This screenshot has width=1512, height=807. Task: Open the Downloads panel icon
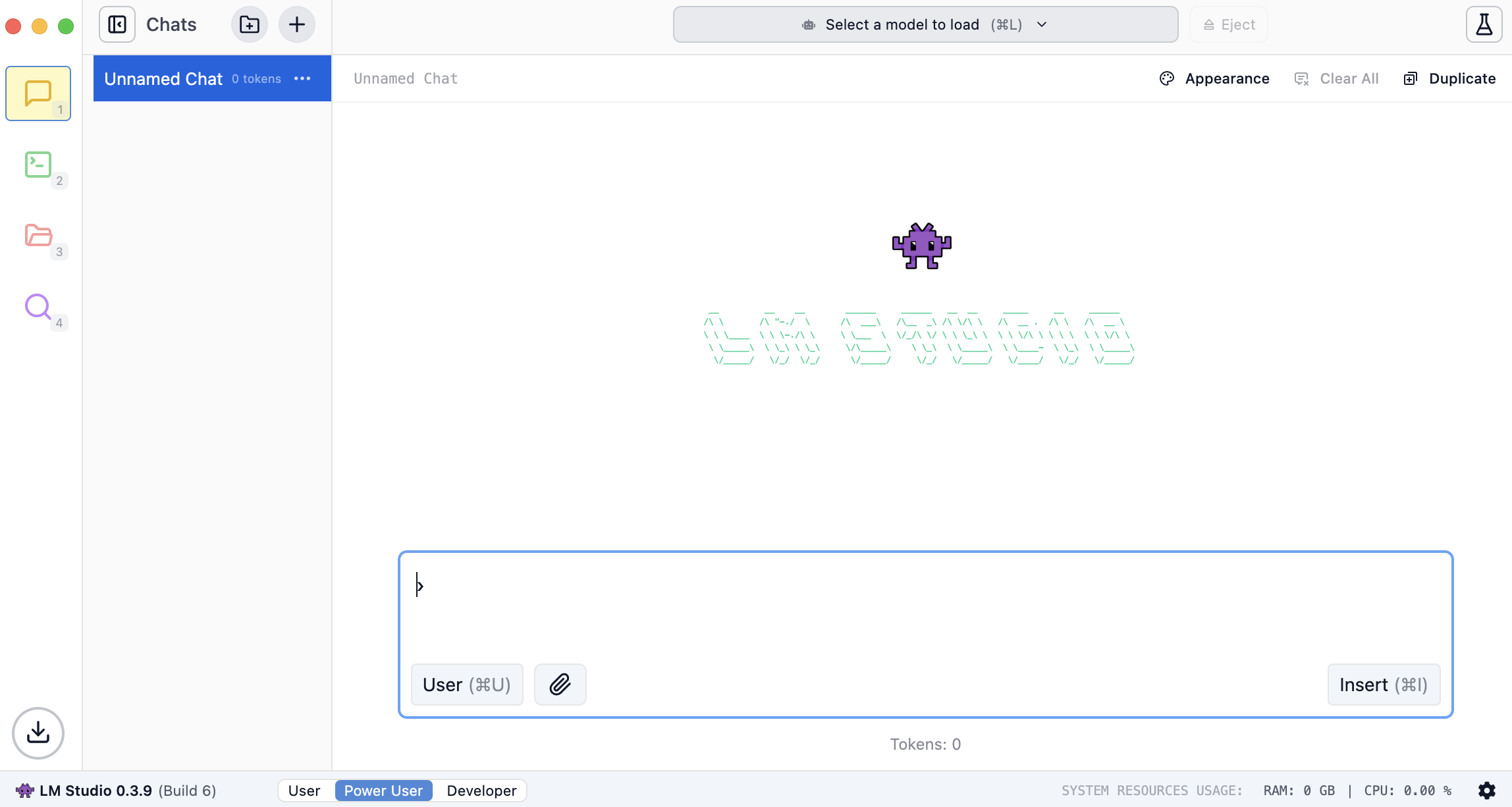point(38,733)
